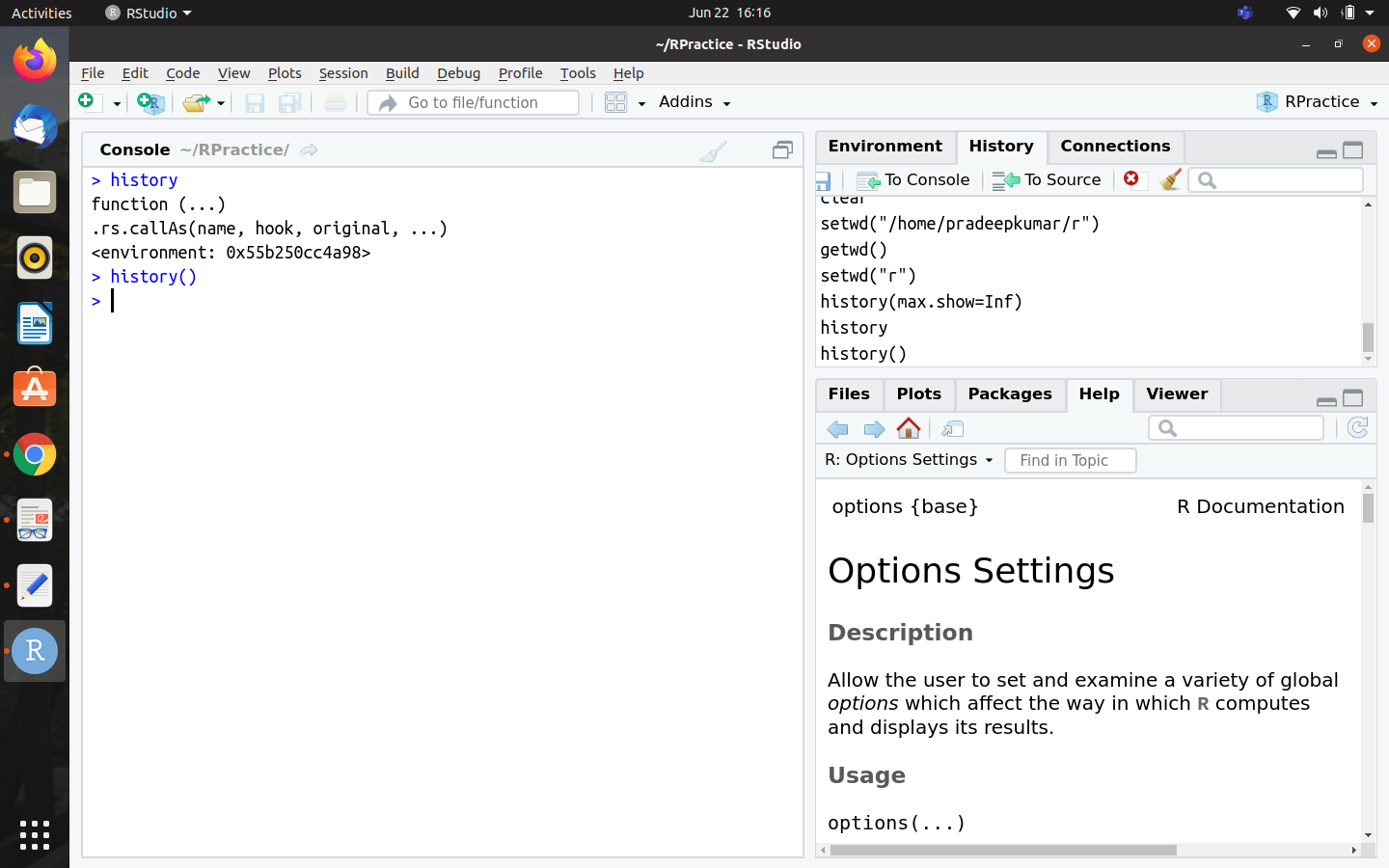Click the help home icon
This screenshot has height=868, width=1389.
[x=909, y=428]
